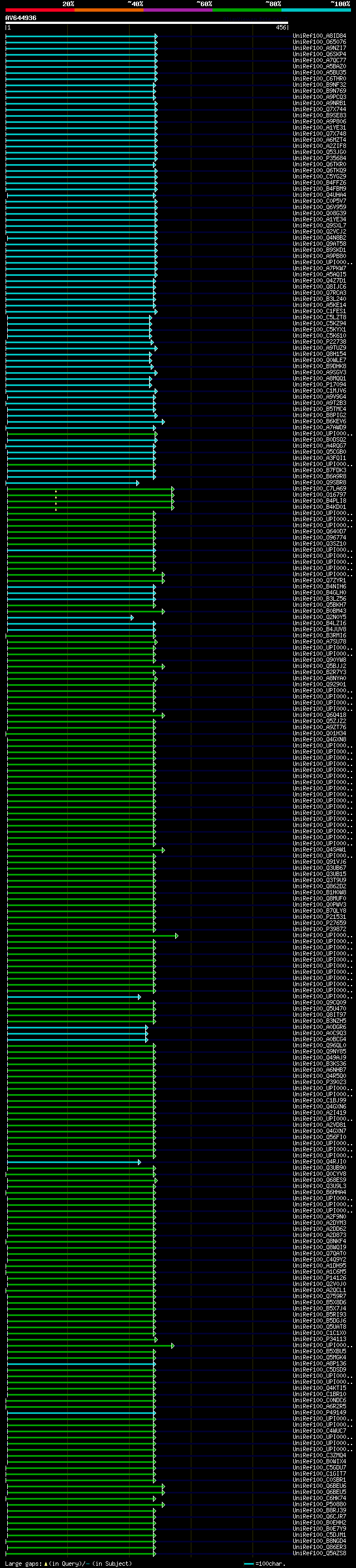Screen dimensions: 356x1568
Task: Click the label UniRef100_Q4UHA4
Action: (x=319, y=195)
